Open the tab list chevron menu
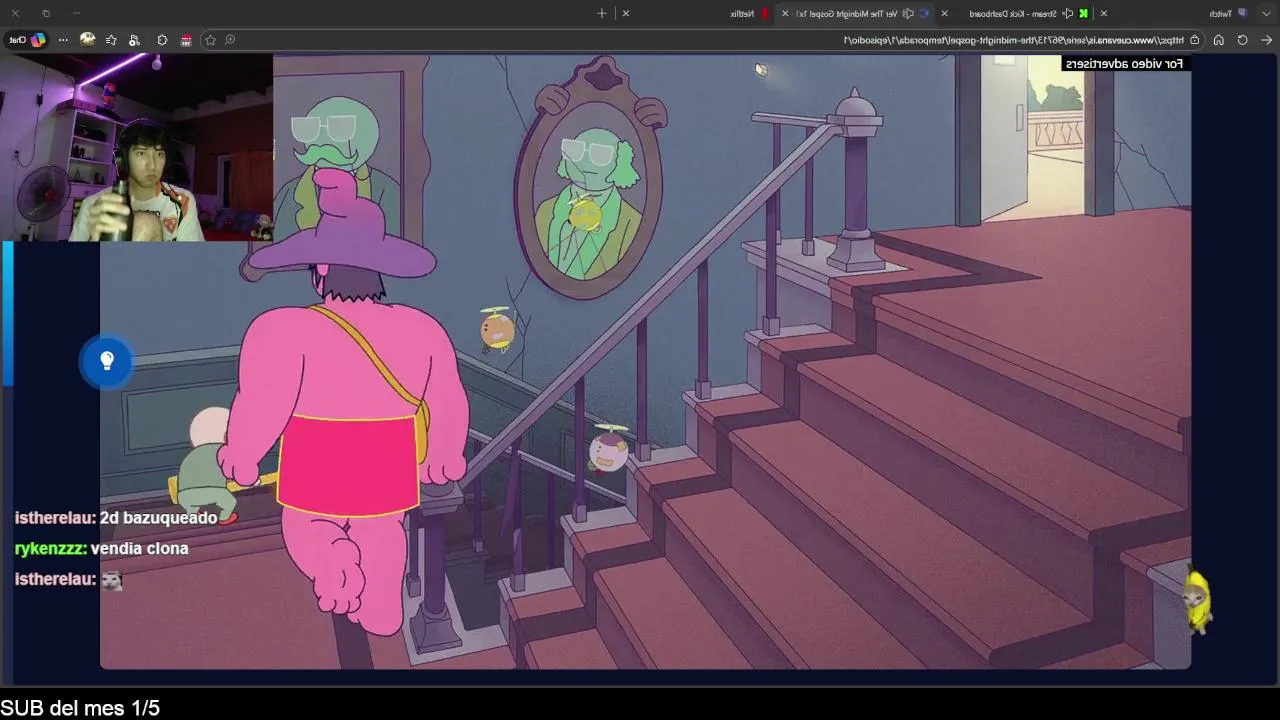This screenshot has height=720, width=1280. pos(1265,13)
